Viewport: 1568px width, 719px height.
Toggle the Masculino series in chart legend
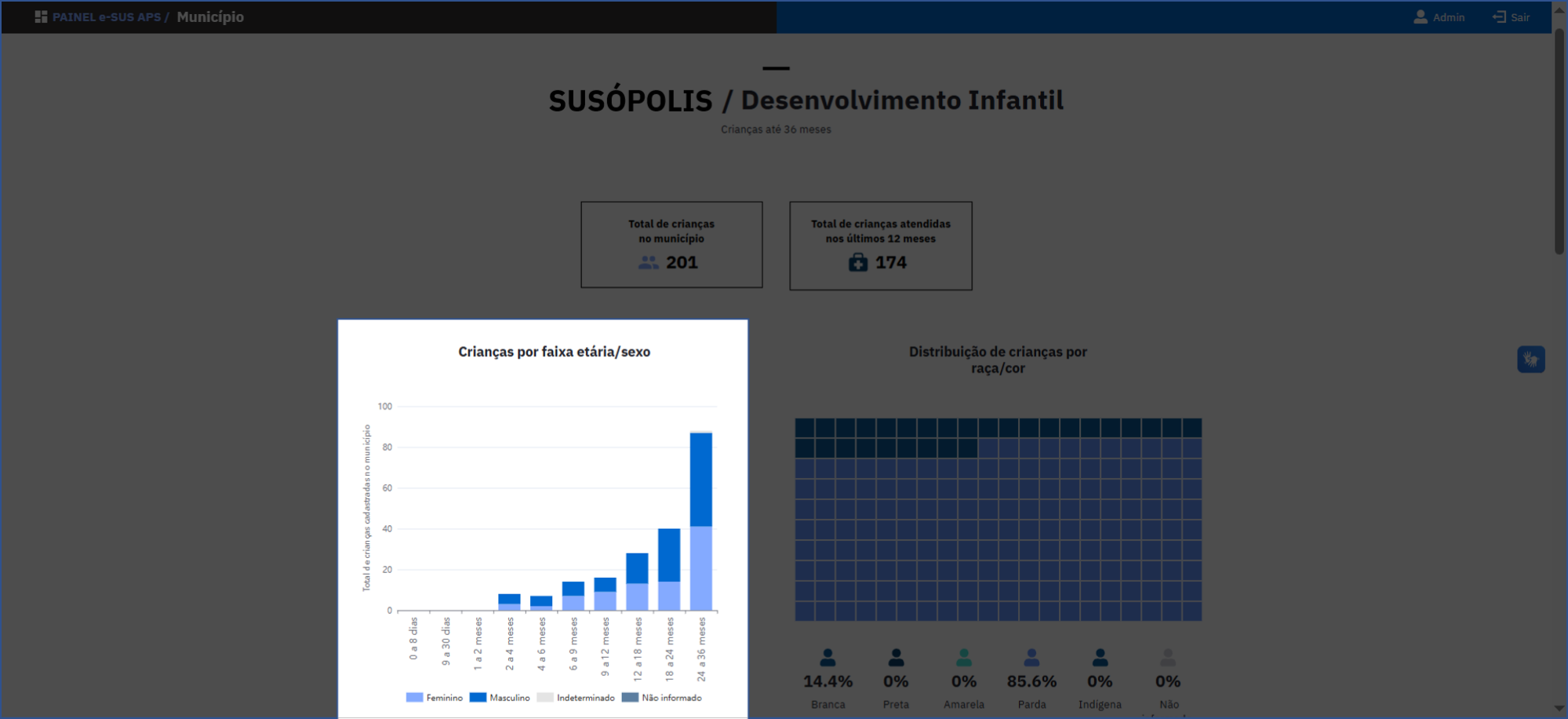[x=500, y=698]
